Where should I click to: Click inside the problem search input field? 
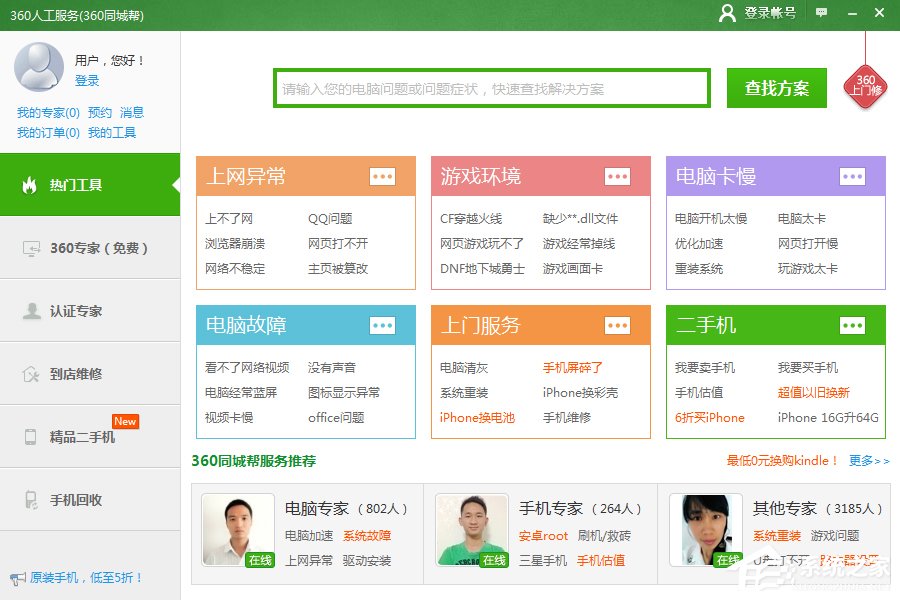(490, 87)
